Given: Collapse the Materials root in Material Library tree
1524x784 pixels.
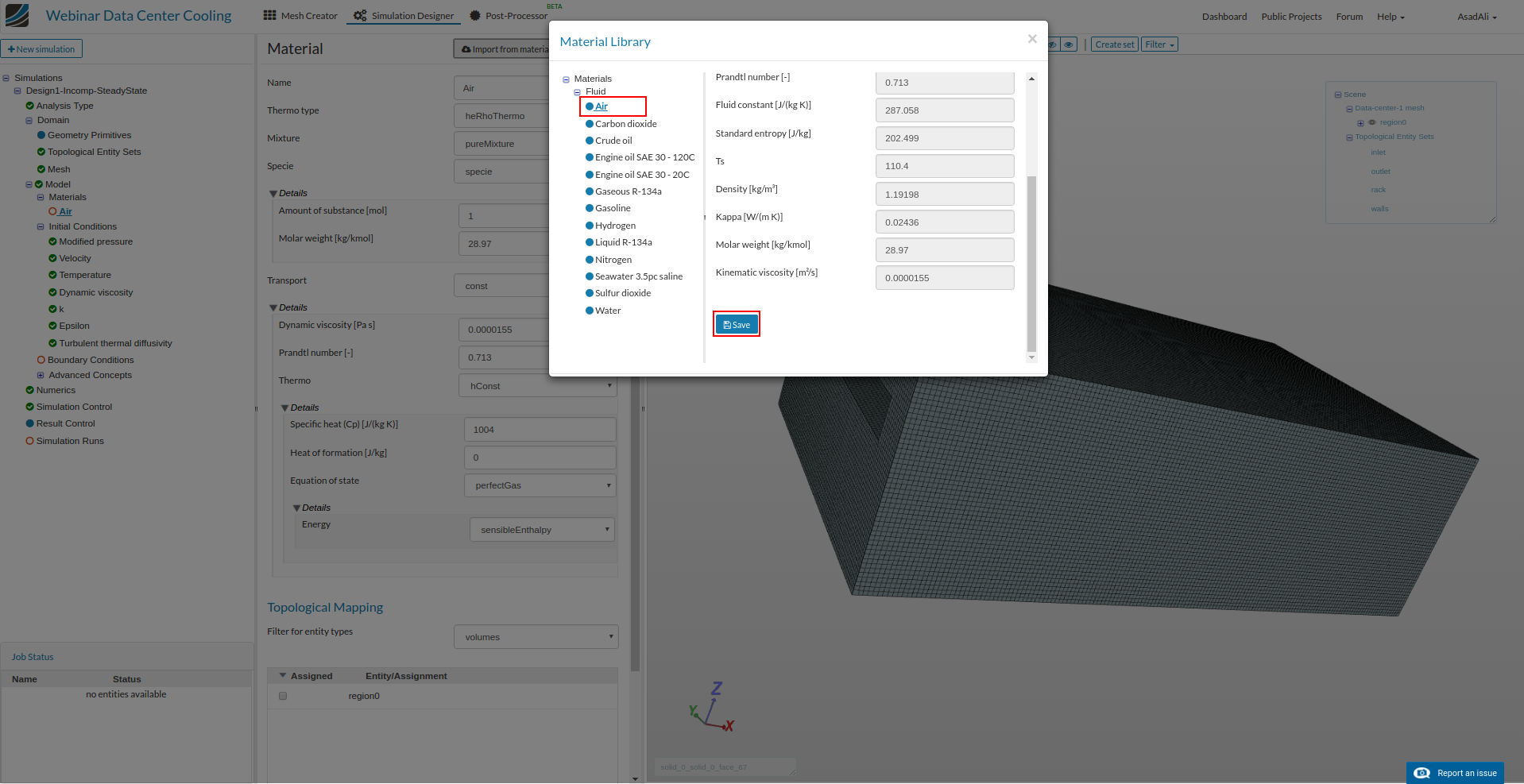Looking at the screenshot, I should pyautogui.click(x=567, y=79).
